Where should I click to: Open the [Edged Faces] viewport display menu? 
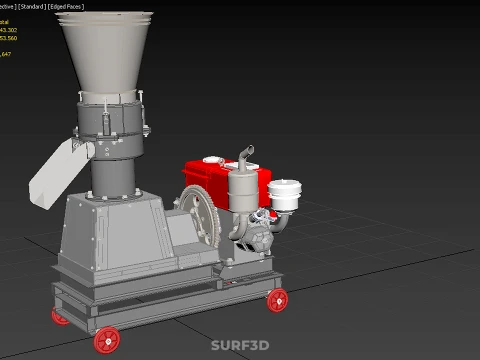coord(66,6)
